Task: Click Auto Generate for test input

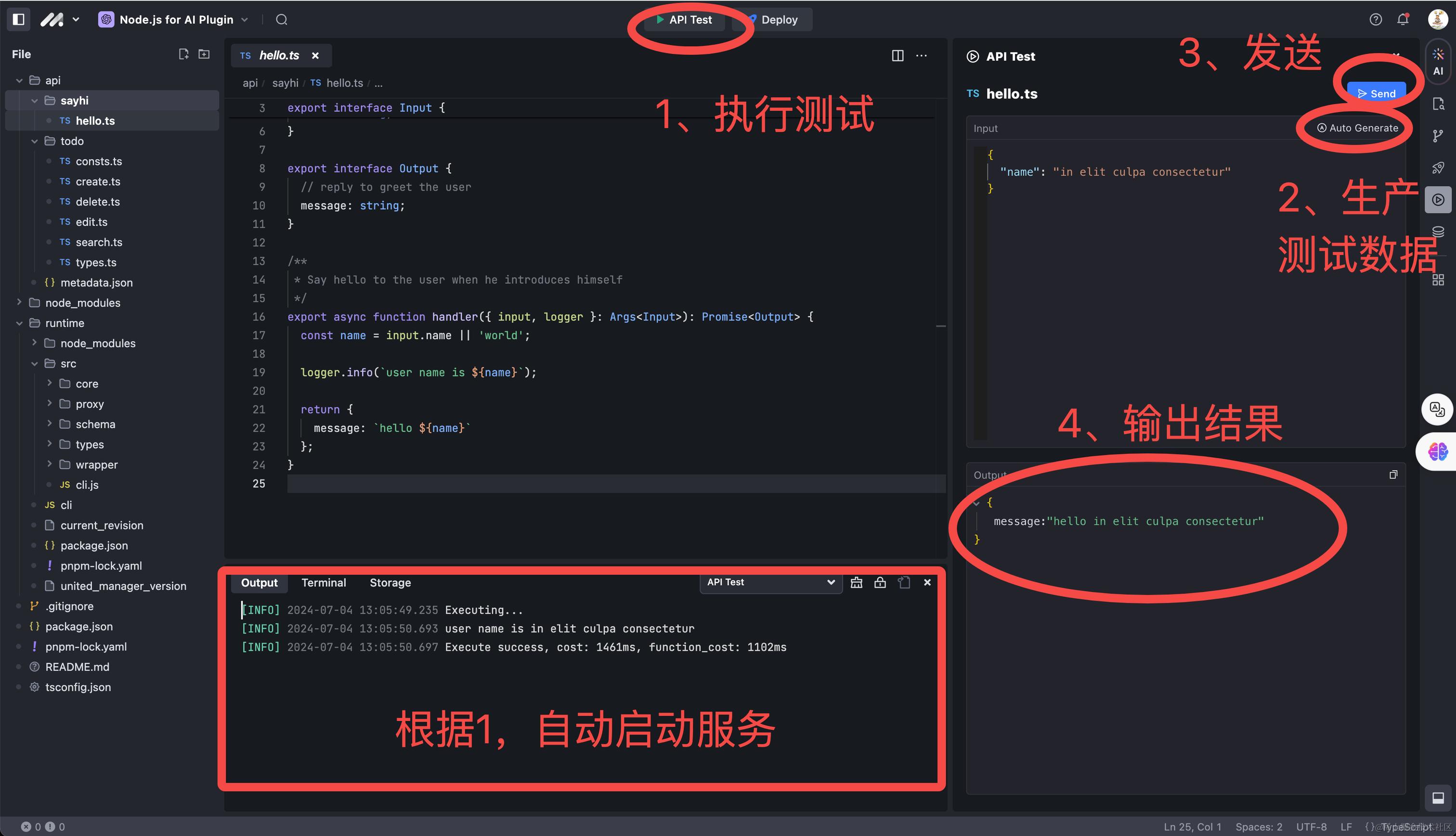Action: (x=1357, y=128)
